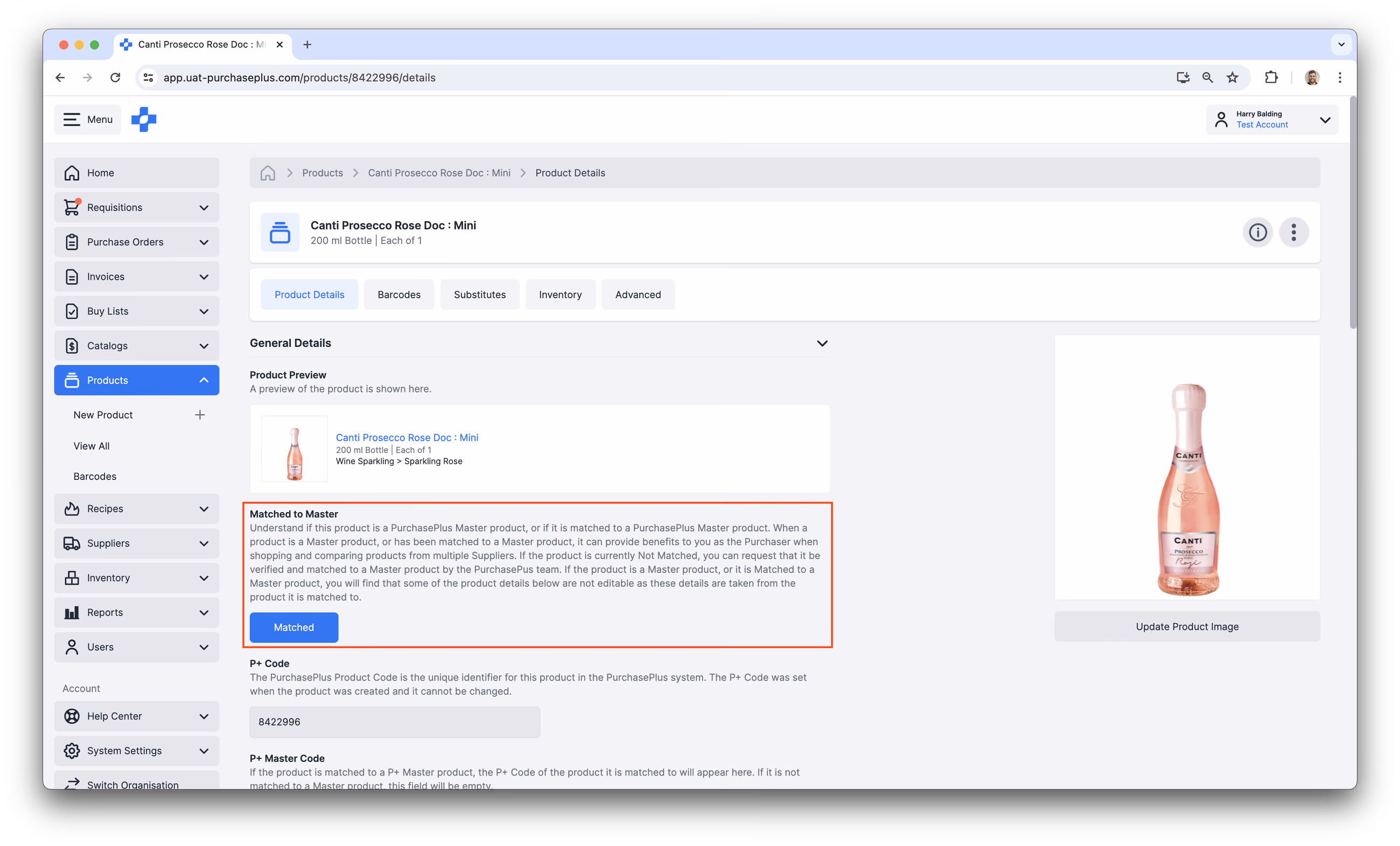The width and height of the screenshot is (1400, 846).
Task: Click the Reports bar chart icon
Action: click(x=72, y=612)
